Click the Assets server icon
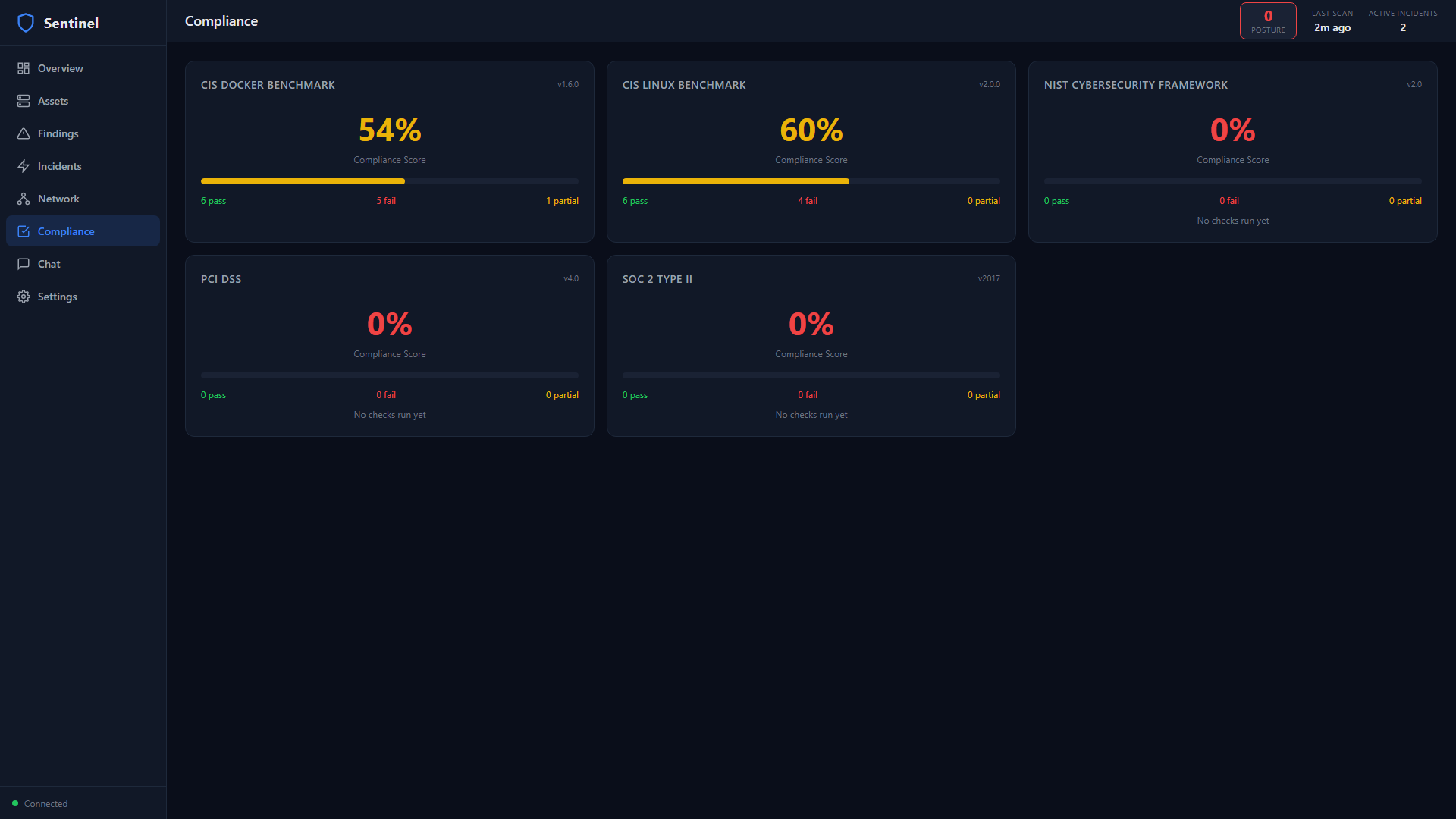The width and height of the screenshot is (1456, 819). pos(24,101)
